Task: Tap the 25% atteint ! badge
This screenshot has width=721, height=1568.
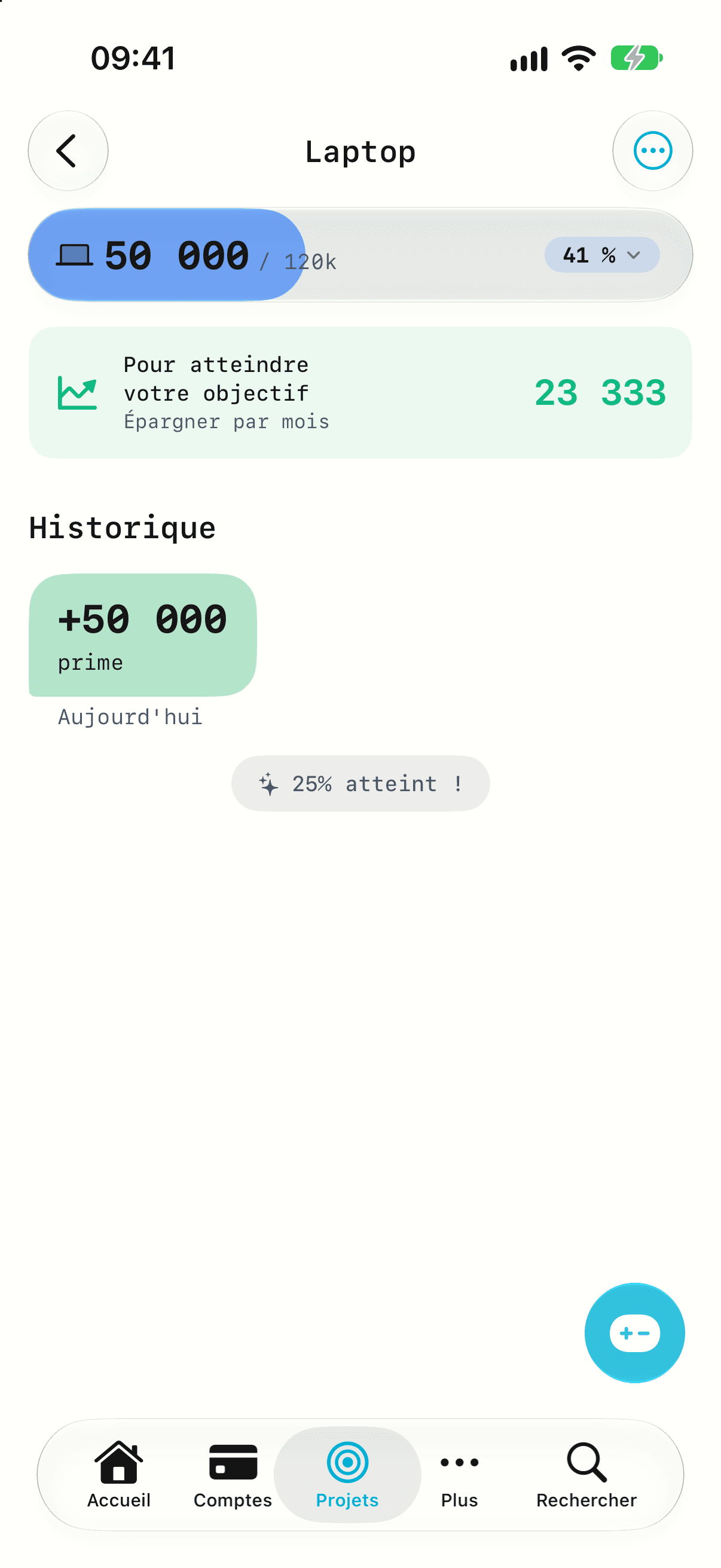Action: [x=360, y=783]
